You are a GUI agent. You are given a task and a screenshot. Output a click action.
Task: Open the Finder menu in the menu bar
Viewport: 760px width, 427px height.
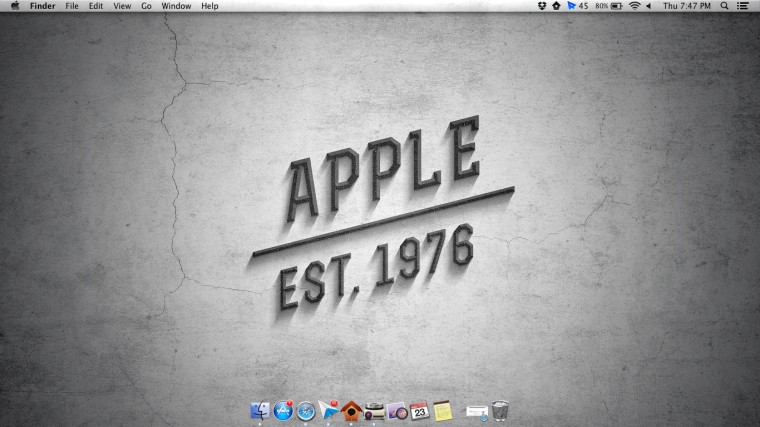pyautogui.click(x=43, y=6)
